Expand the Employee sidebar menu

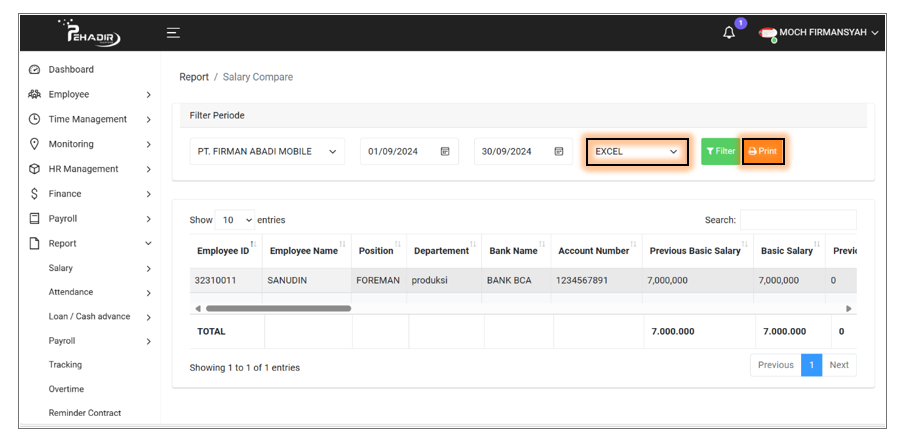pos(90,94)
